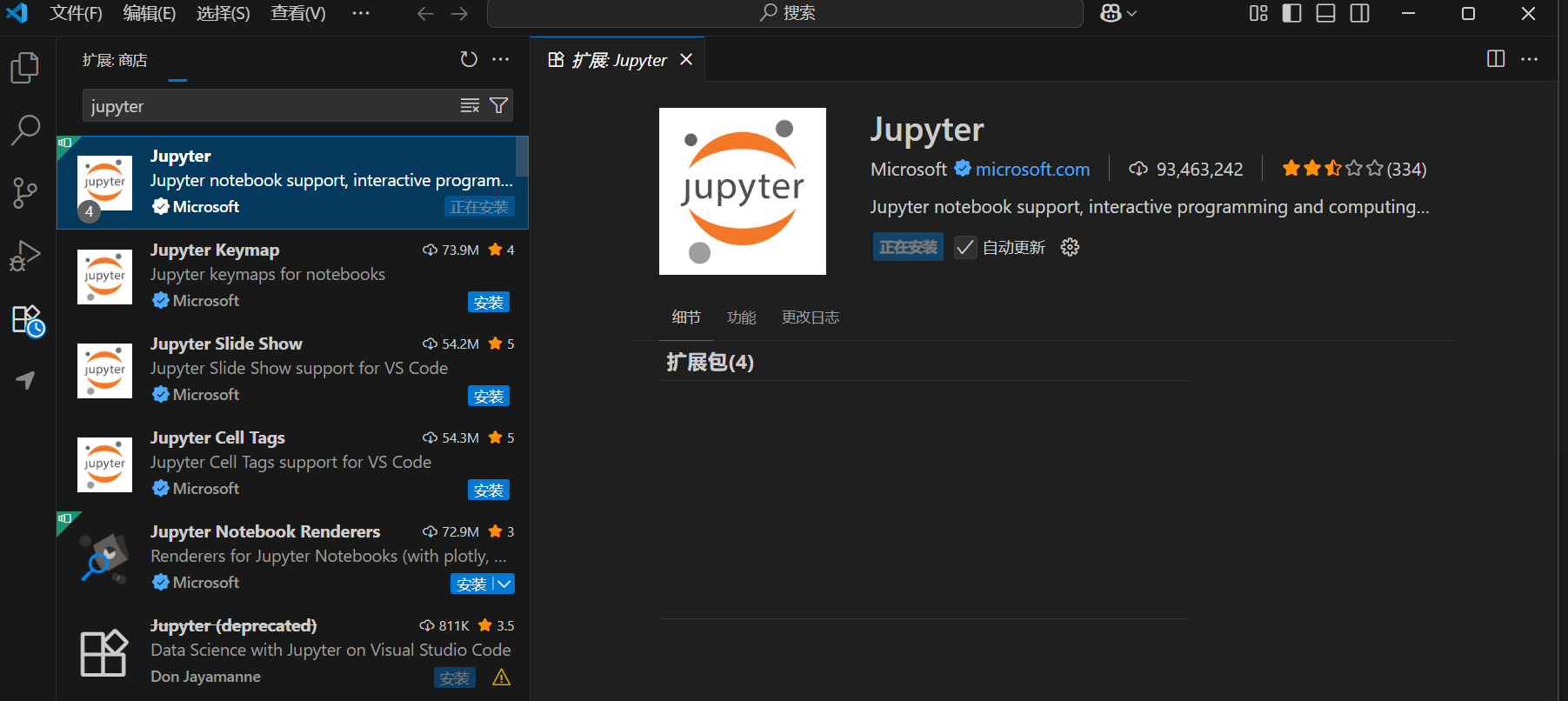Image resolution: width=1568 pixels, height=701 pixels.
Task: Open the Search view in activity bar
Action: (25, 130)
